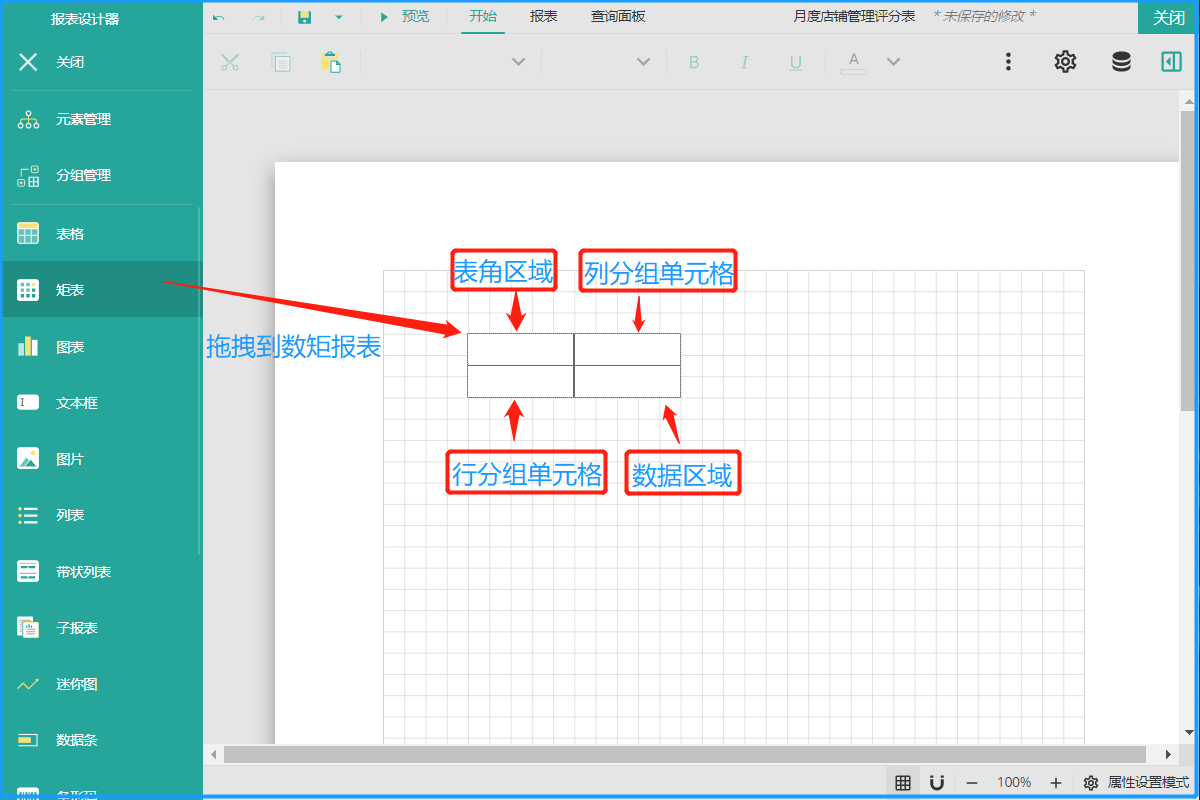Open the font family dropdown
The width and height of the screenshot is (1200, 800).
pyautogui.click(x=518, y=62)
